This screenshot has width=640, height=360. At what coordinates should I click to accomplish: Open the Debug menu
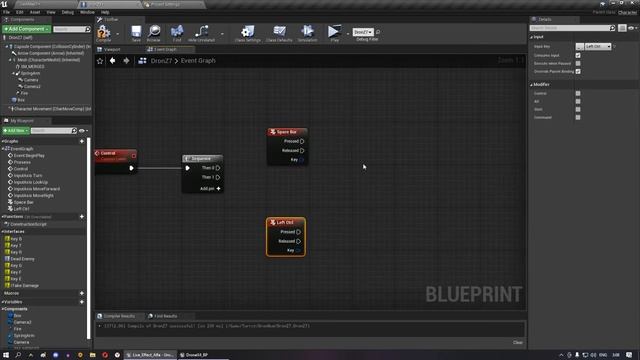[x=68, y=12]
